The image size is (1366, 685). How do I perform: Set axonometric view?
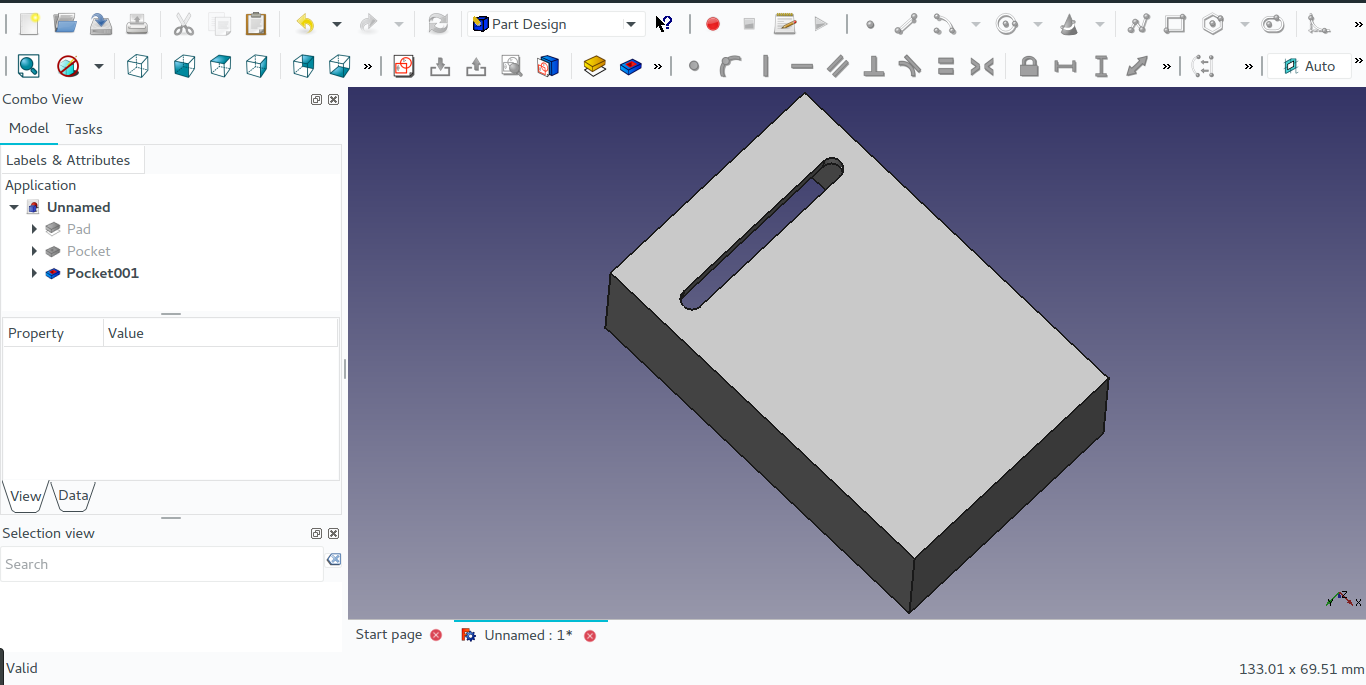138,66
